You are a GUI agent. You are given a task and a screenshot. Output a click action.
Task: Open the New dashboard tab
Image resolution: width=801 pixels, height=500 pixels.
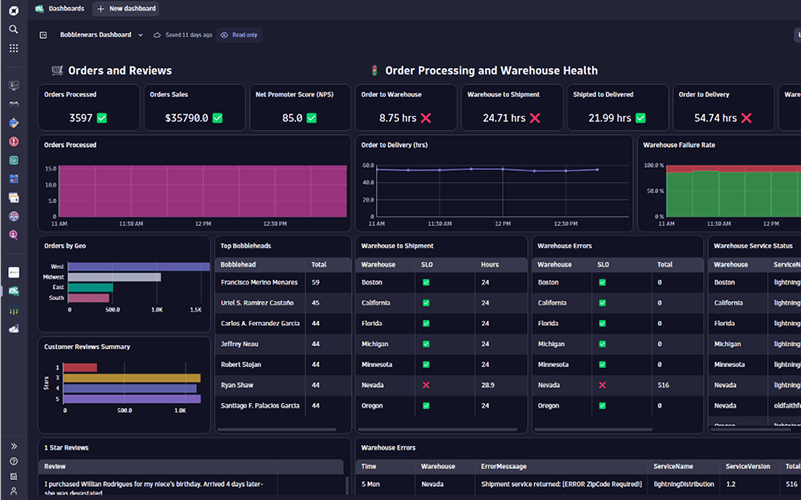point(125,8)
